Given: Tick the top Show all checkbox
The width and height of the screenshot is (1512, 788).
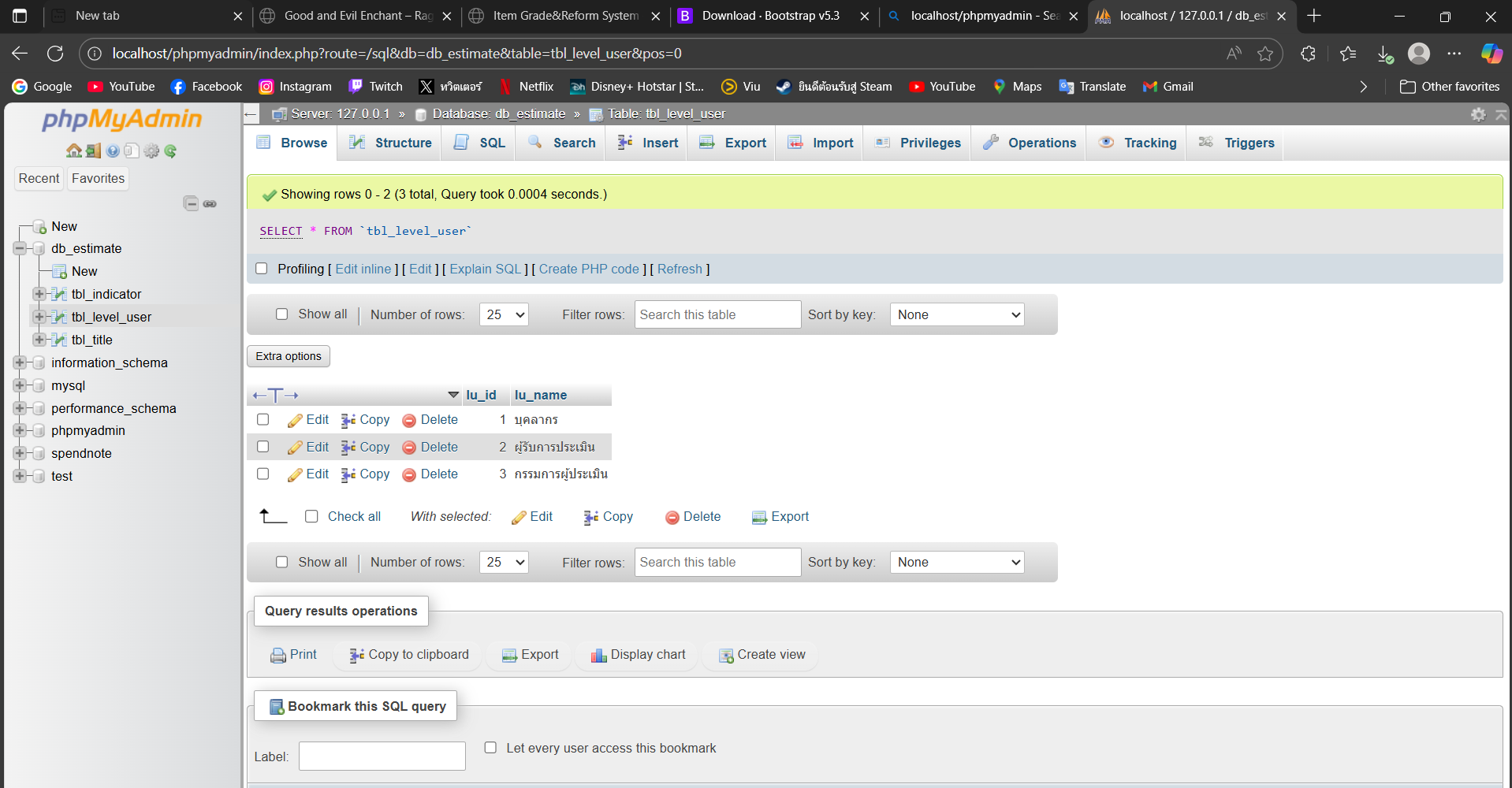Looking at the screenshot, I should coord(281,314).
